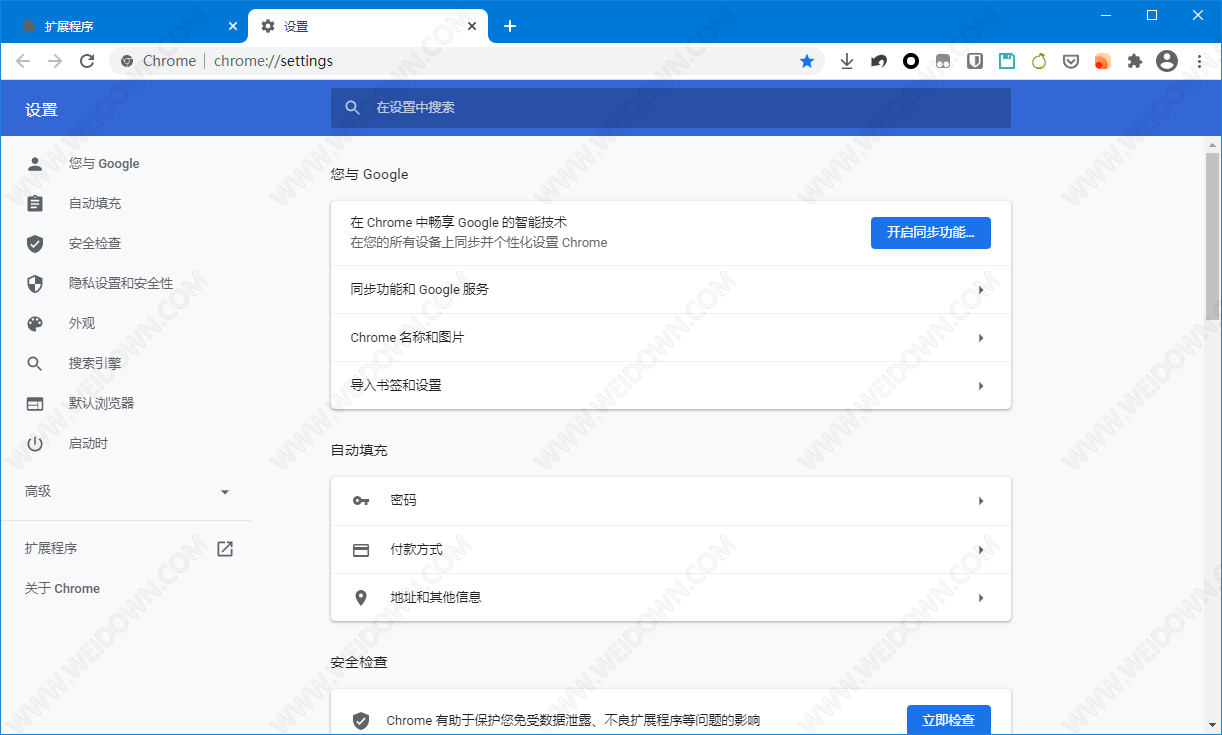Click the bookmark star in the address bar
This screenshot has width=1222, height=735.
pyautogui.click(x=807, y=61)
